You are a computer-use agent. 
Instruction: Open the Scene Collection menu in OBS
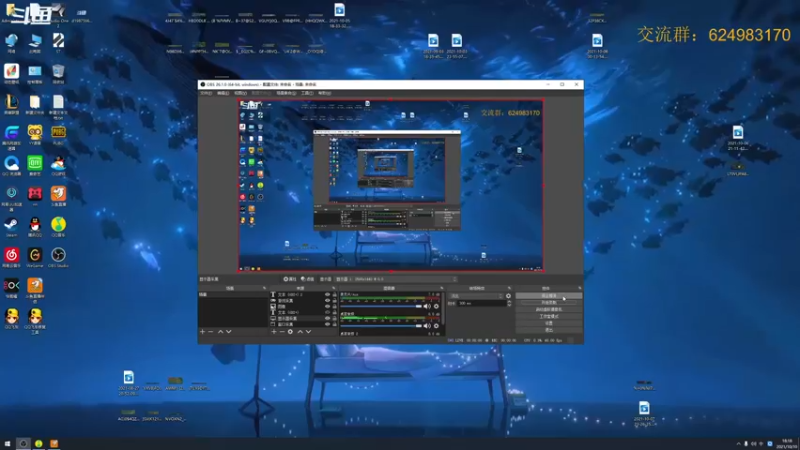(x=286, y=93)
